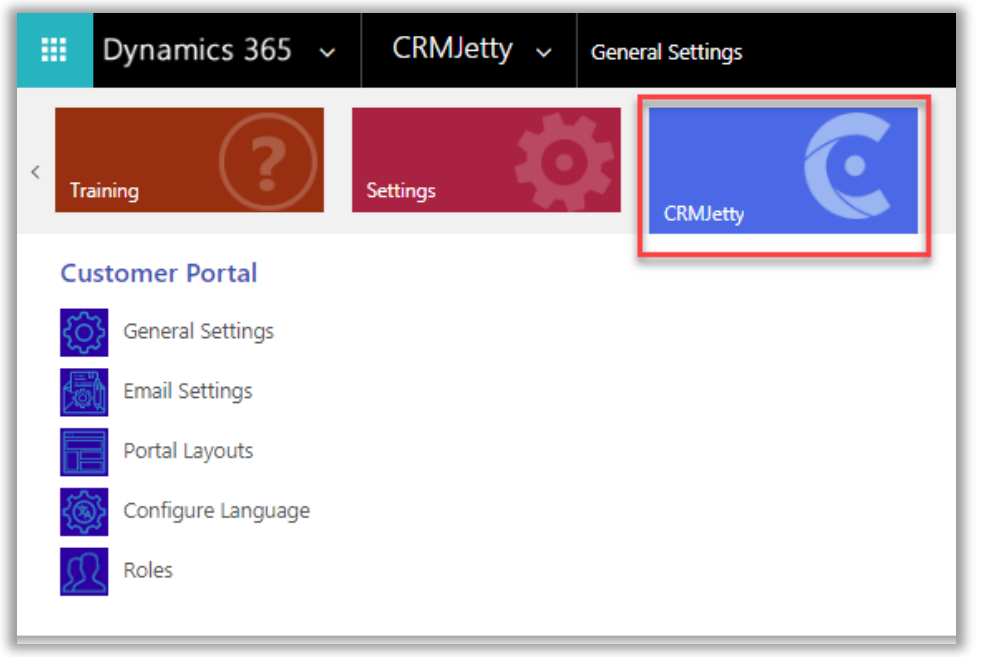Click the left arrow to go to previous tiles

(36, 172)
